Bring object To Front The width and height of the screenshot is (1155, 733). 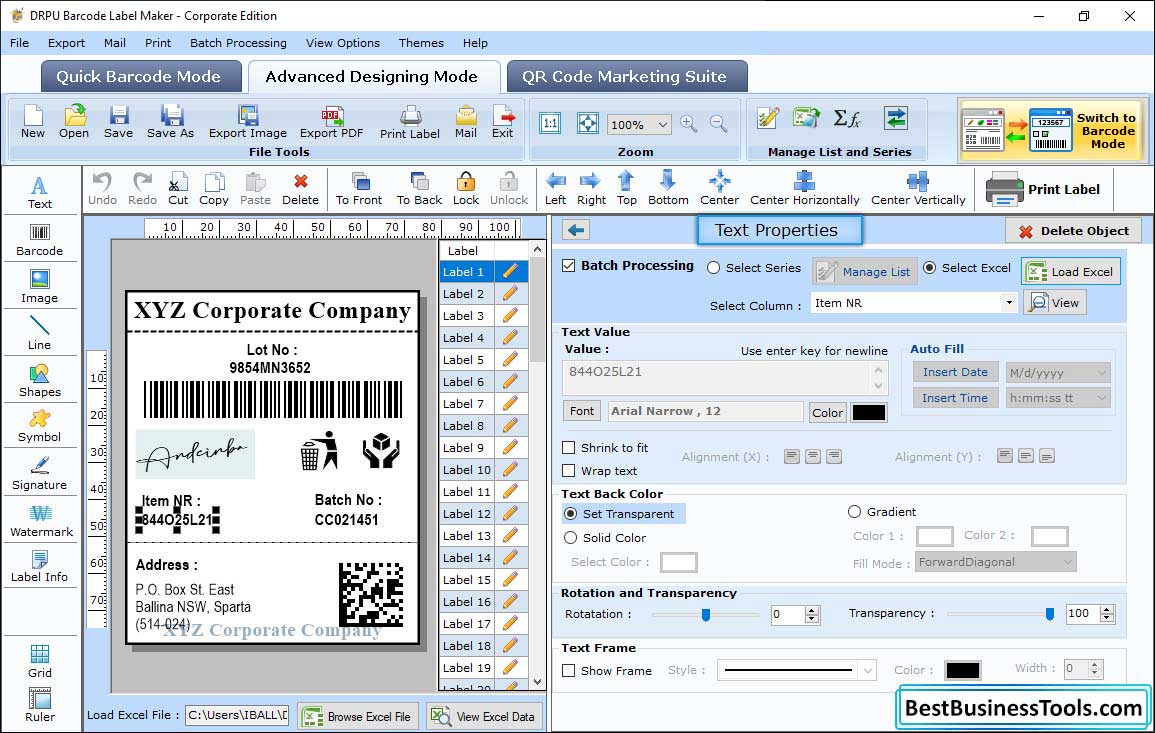359,189
